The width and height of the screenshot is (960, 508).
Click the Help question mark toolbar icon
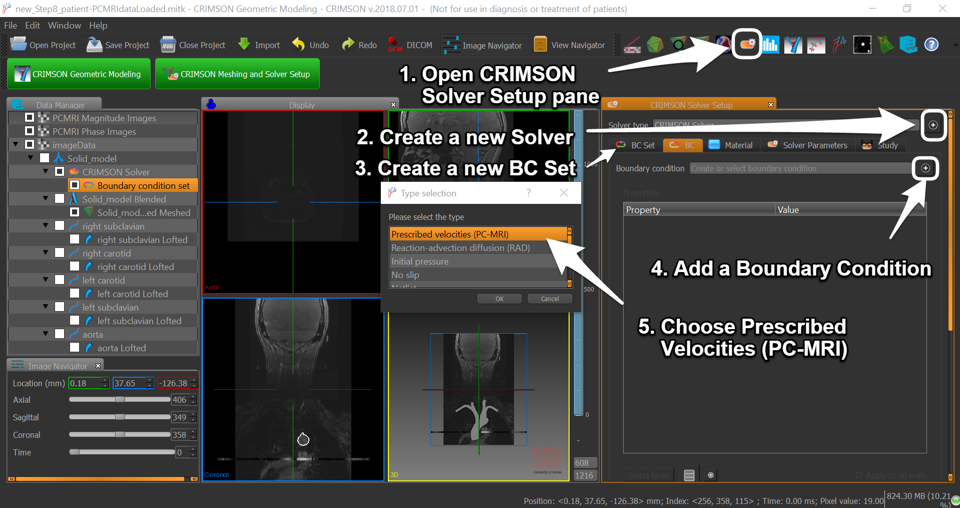931,45
